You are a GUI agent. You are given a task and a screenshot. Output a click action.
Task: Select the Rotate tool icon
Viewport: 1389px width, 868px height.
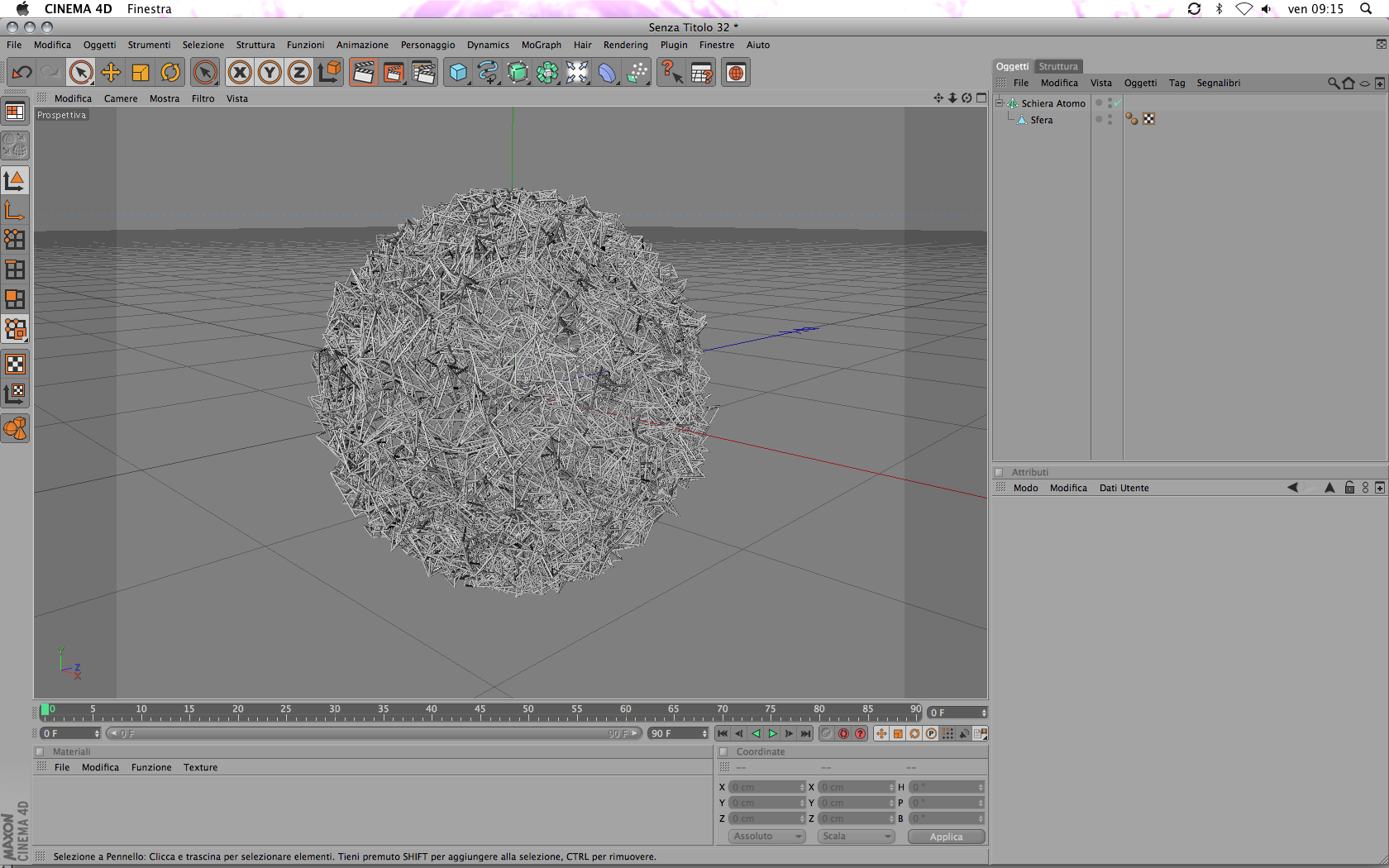point(170,73)
